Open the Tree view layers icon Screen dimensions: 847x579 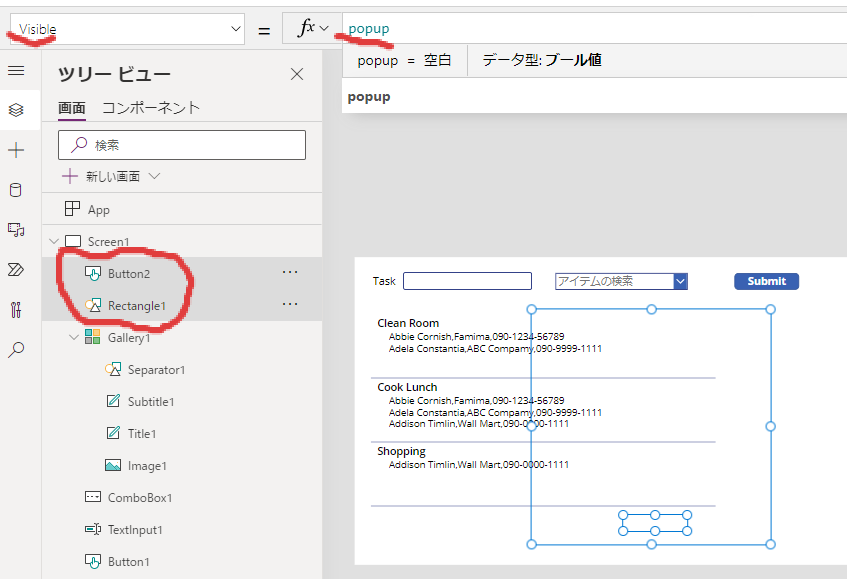point(16,110)
